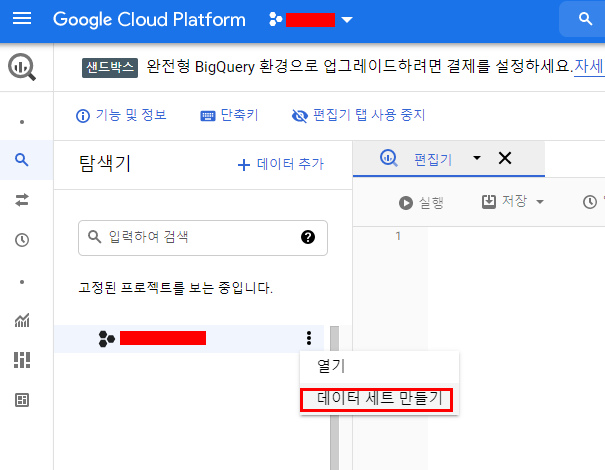Screen dimensions: 605x470
Task: Select SQL workspace search icon in sidebar
Action: click(x=22, y=159)
